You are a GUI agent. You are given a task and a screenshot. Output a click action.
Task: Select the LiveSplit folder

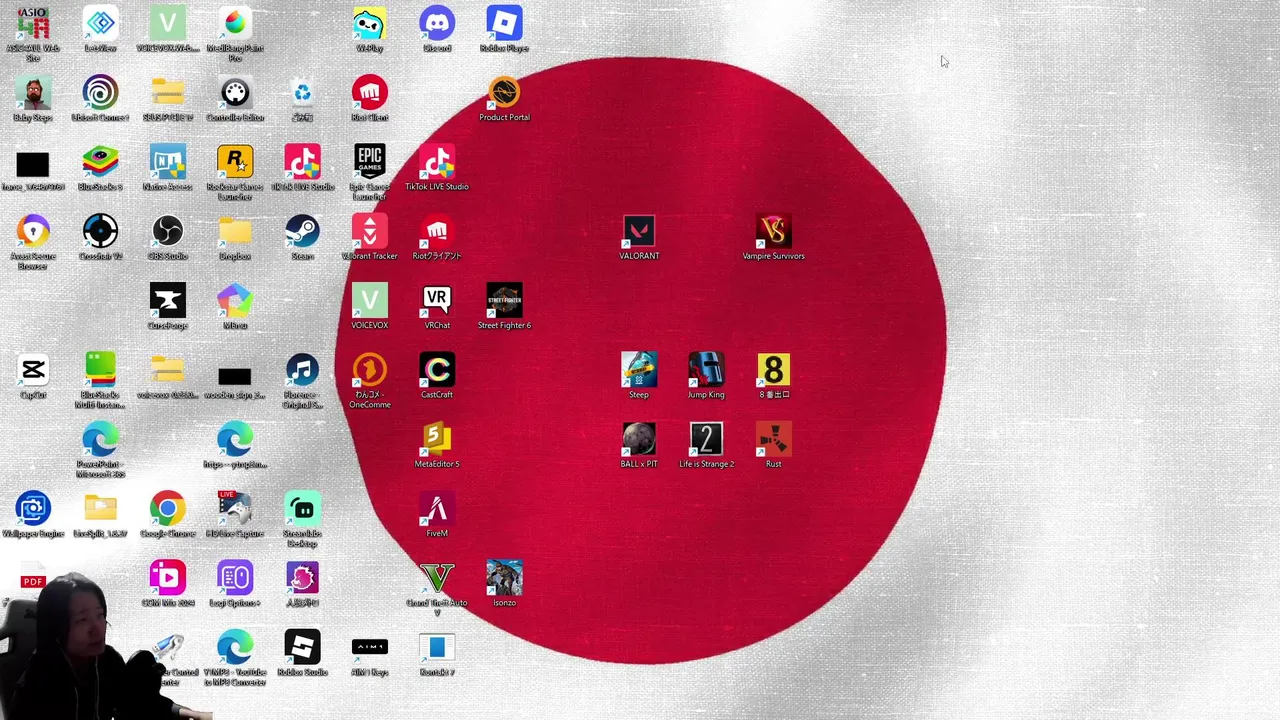coord(100,509)
